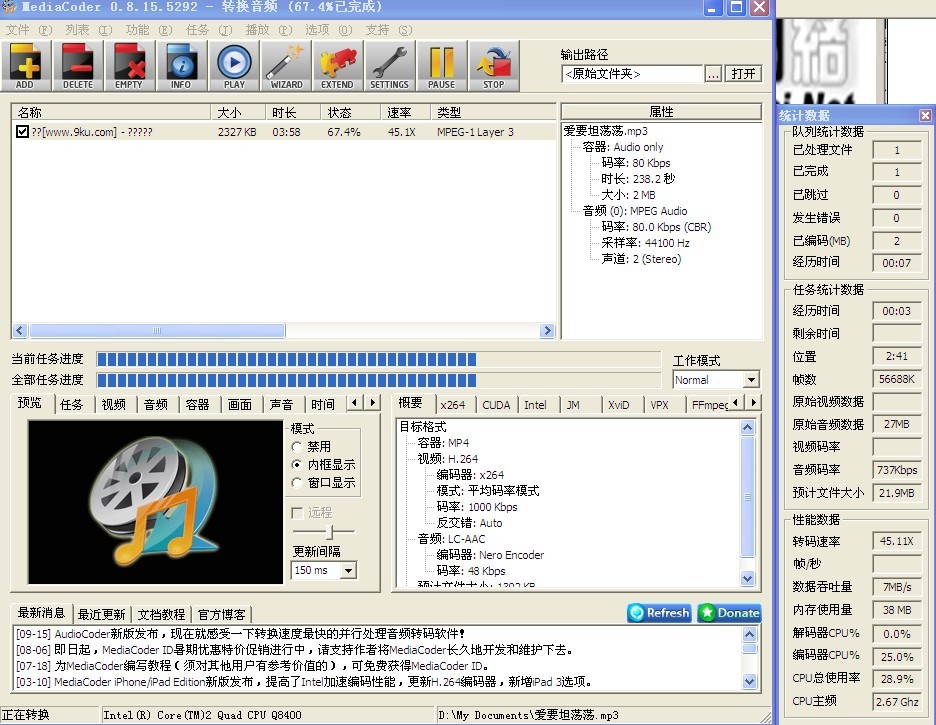Toggle the 远程 checkbox
The width and height of the screenshot is (936, 725).
pyautogui.click(x=297, y=513)
